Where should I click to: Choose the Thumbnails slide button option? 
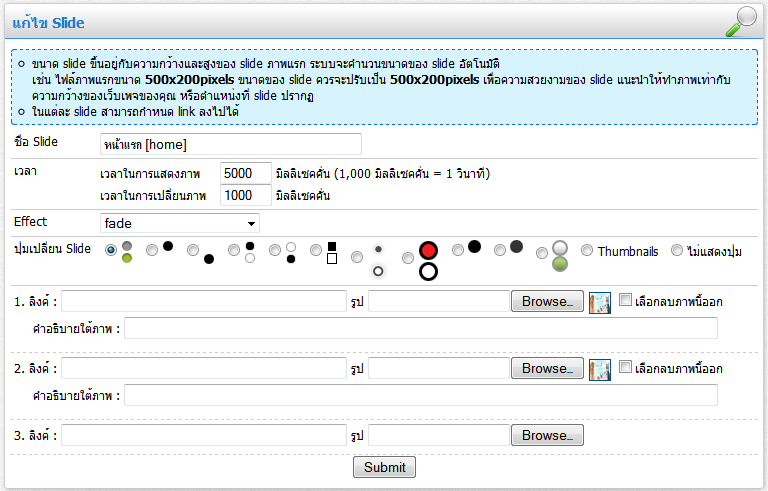click(587, 251)
